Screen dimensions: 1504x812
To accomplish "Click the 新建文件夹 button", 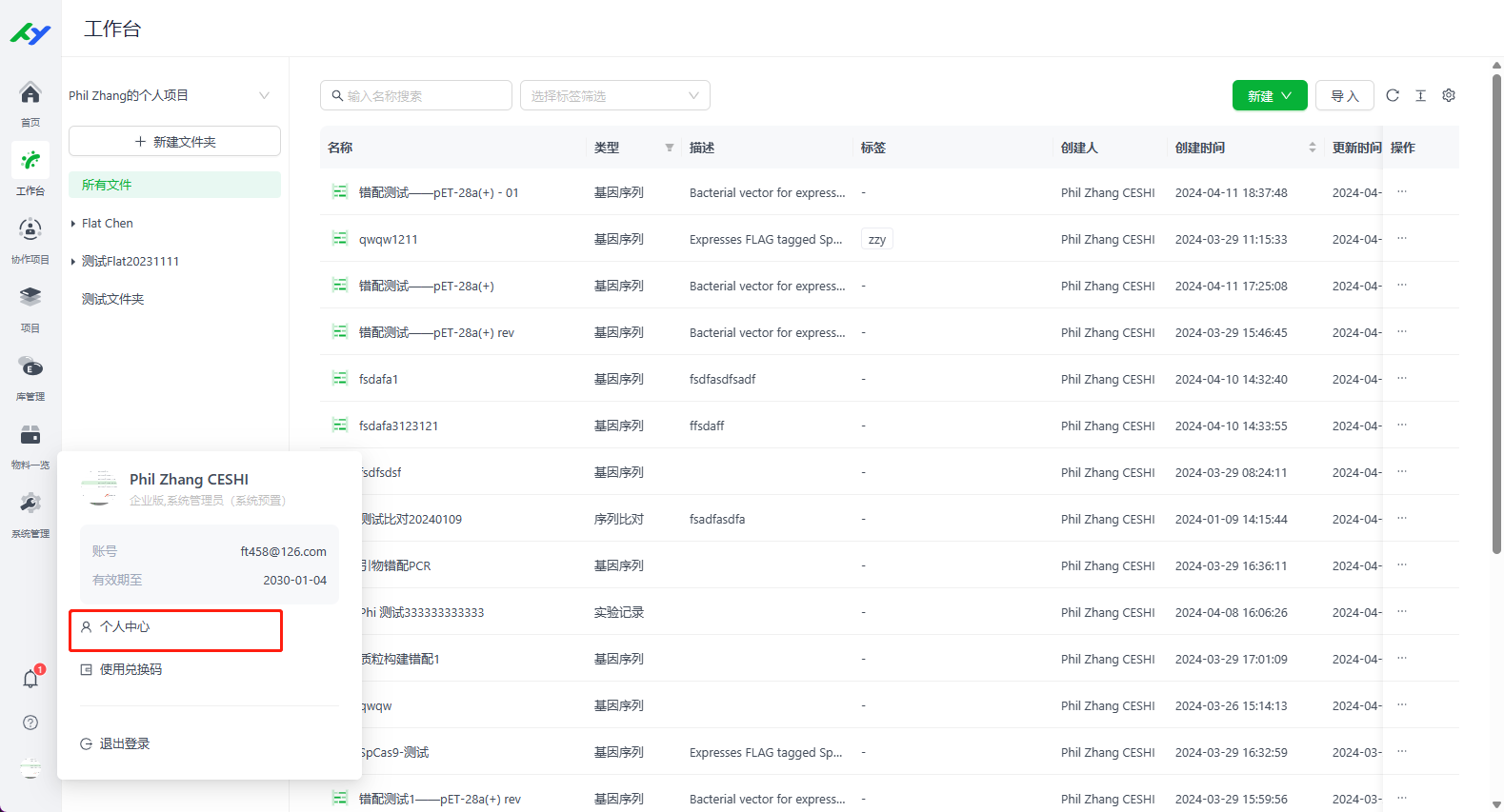I will [x=174, y=141].
